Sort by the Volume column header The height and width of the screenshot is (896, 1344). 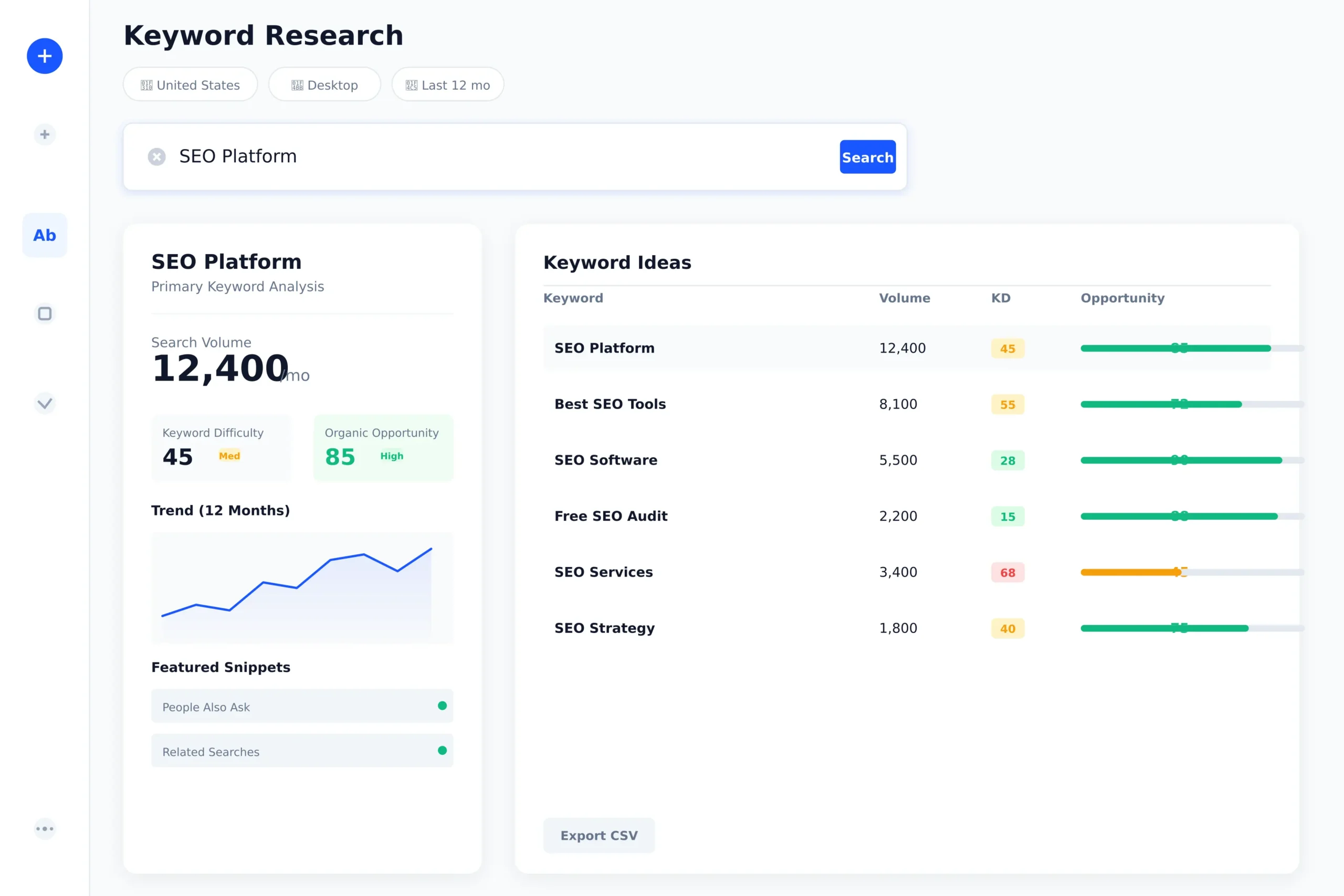tap(905, 298)
